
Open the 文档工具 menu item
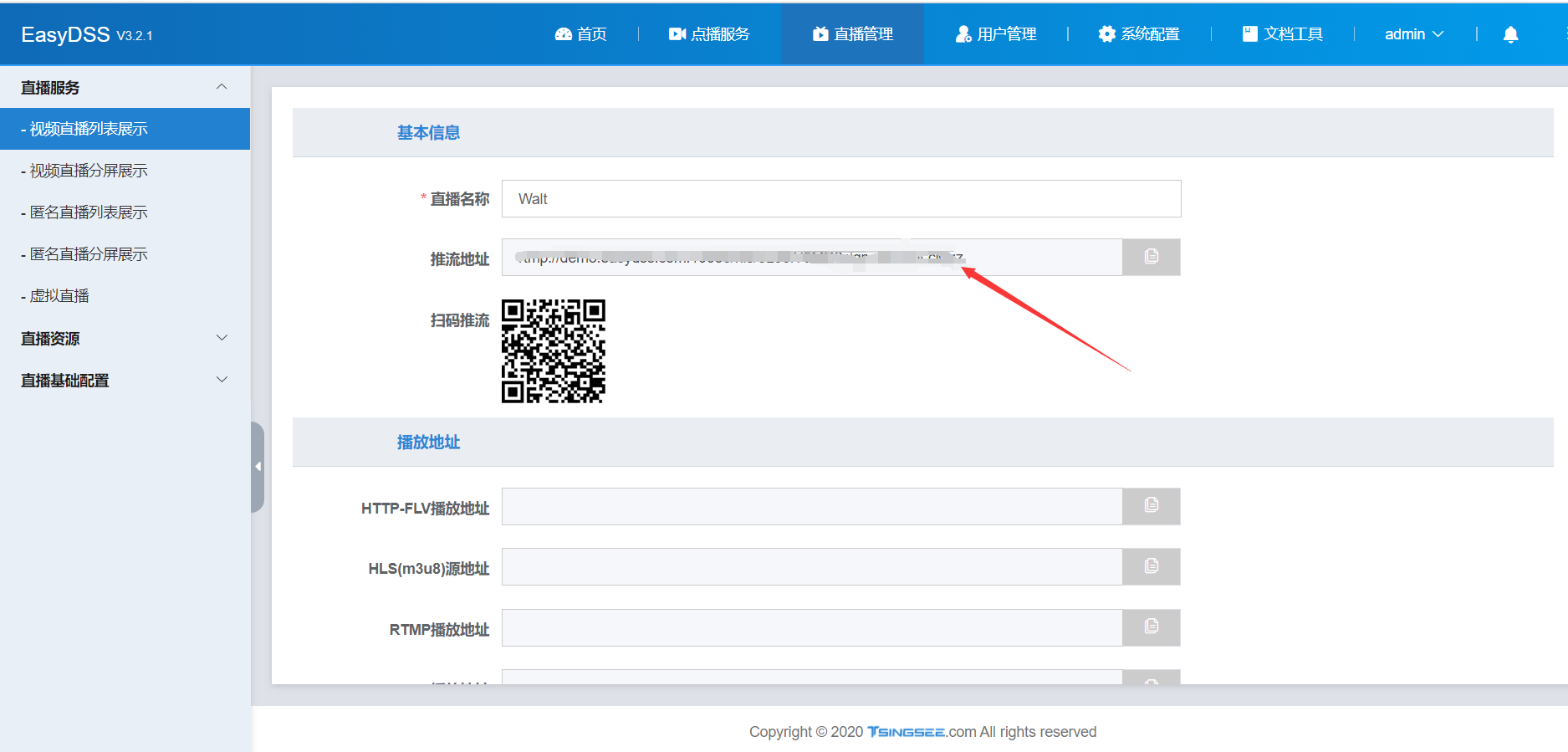(1283, 34)
